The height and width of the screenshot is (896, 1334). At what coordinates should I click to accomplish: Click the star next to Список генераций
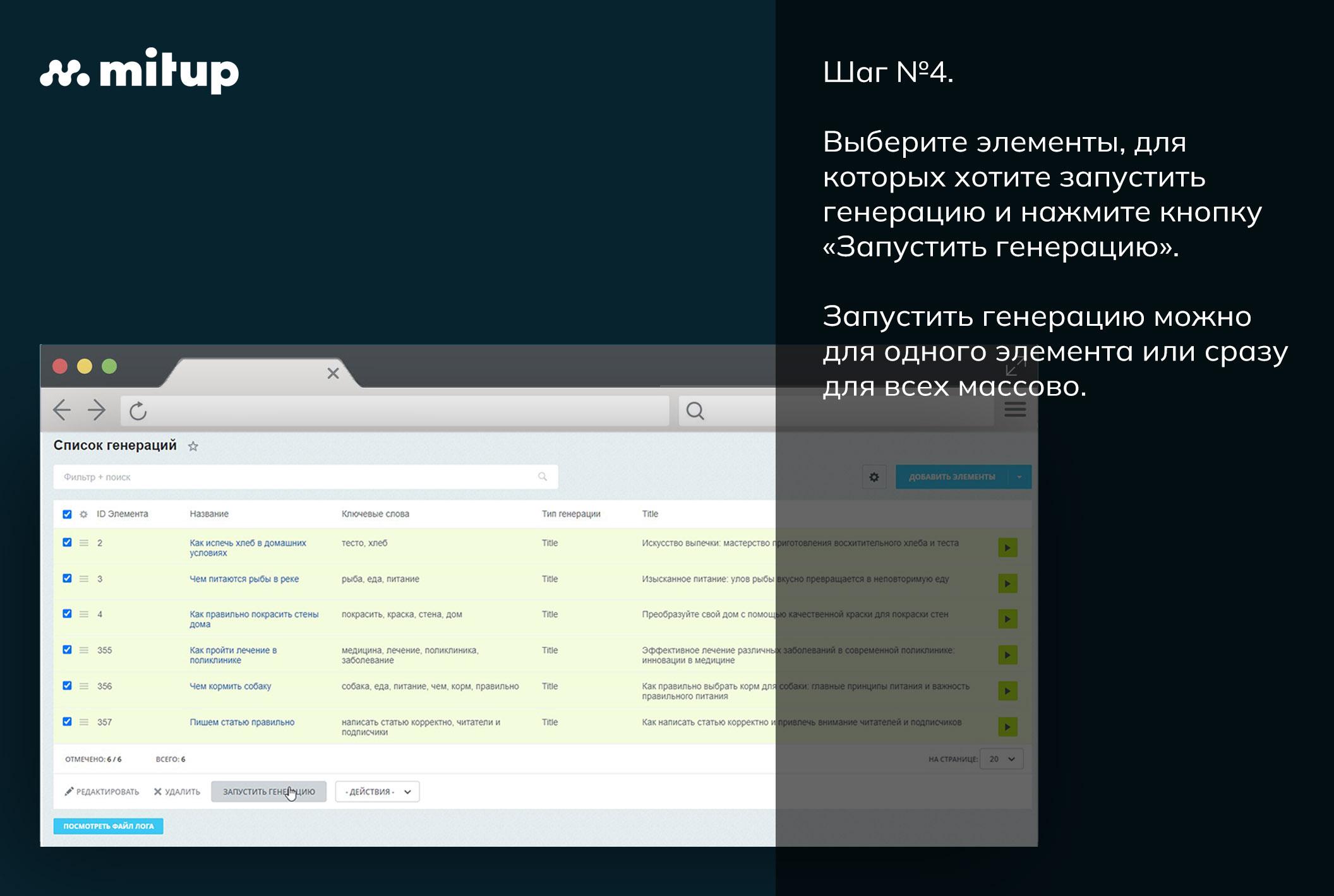(193, 446)
